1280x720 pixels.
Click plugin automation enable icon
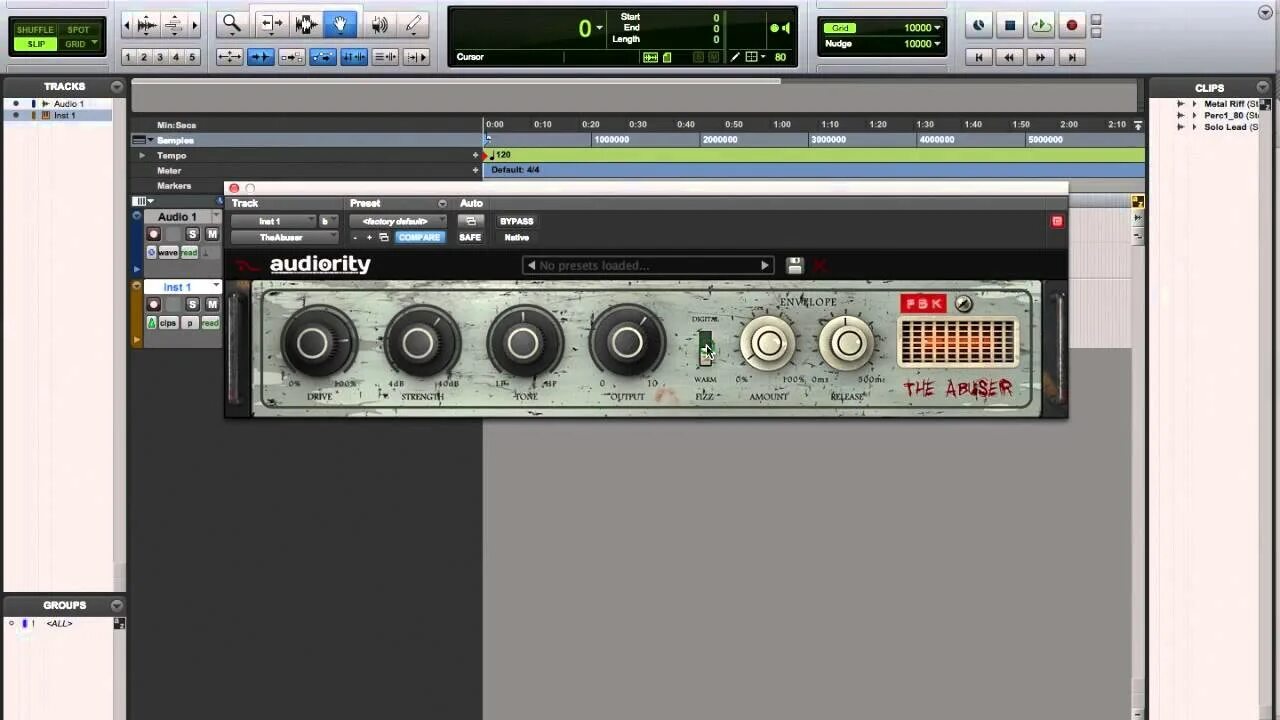coord(470,221)
